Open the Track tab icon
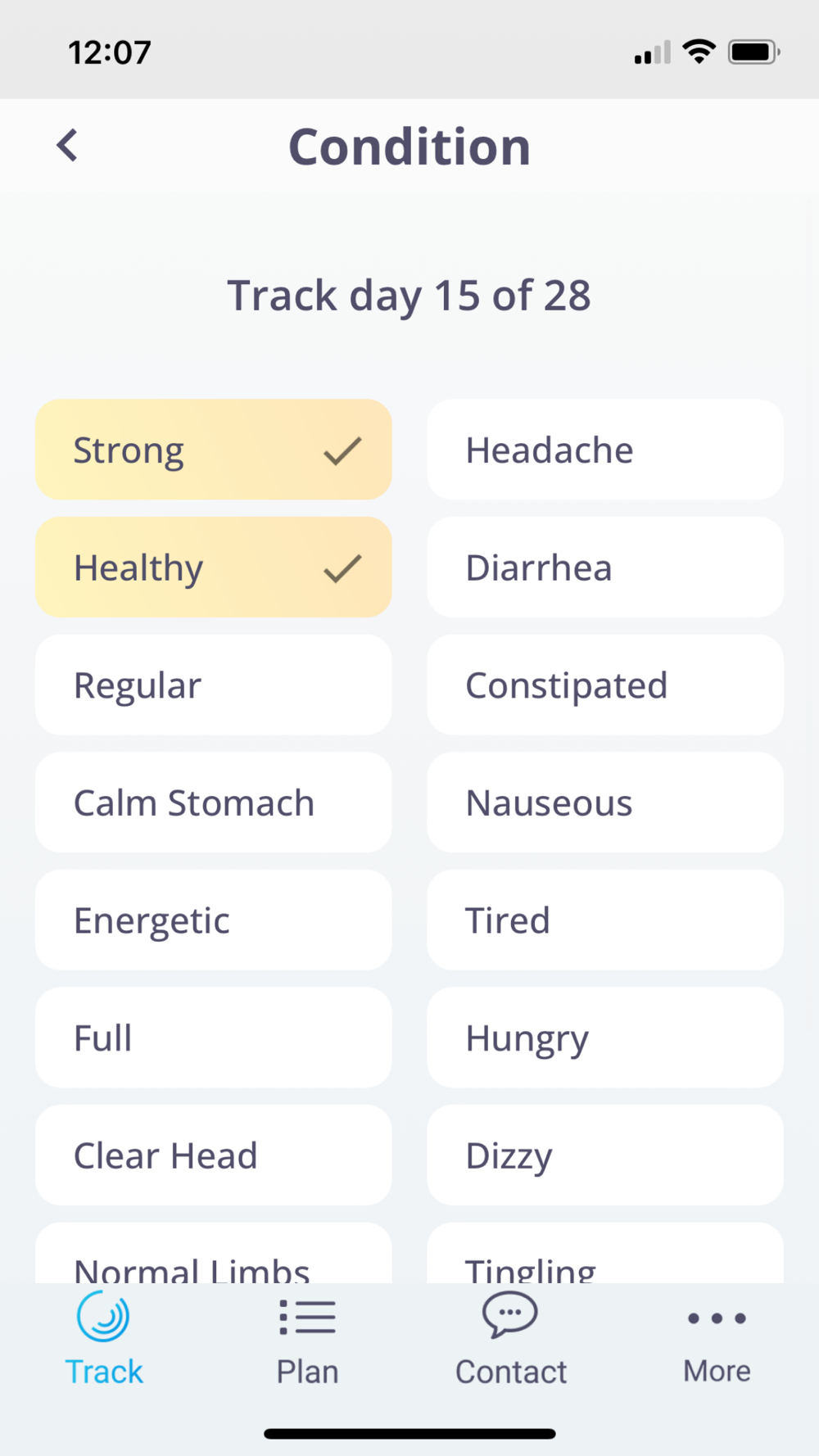The image size is (819, 1456). coord(103,1317)
